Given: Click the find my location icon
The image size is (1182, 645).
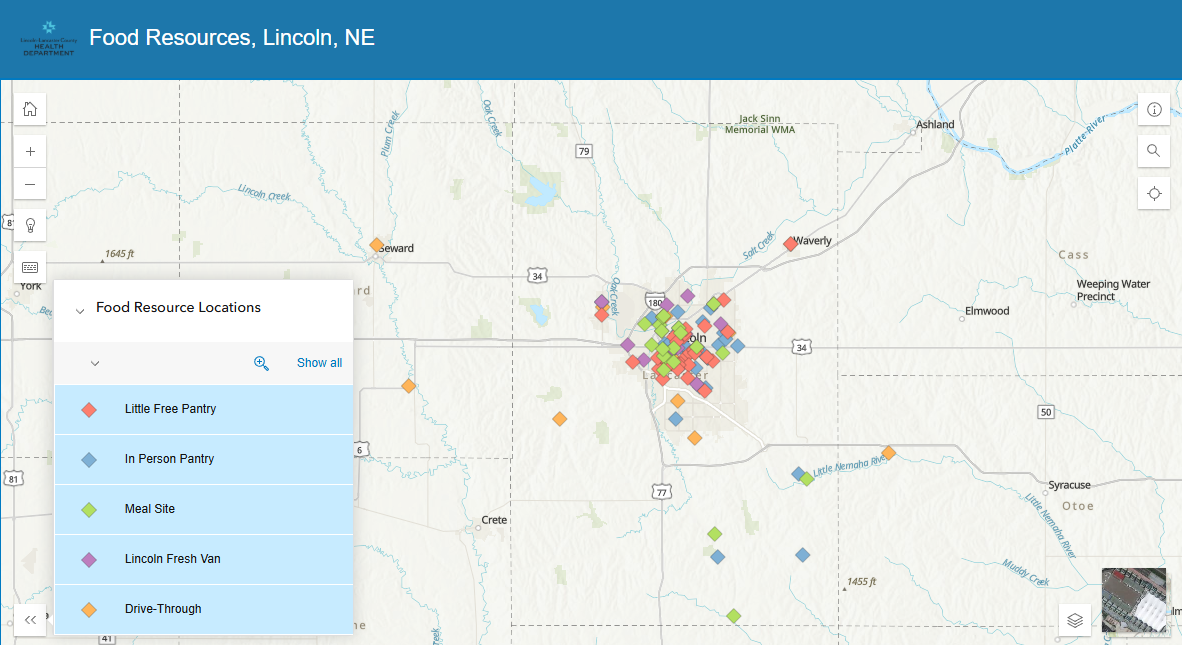Looking at the screenshot, I should 1154,193.
